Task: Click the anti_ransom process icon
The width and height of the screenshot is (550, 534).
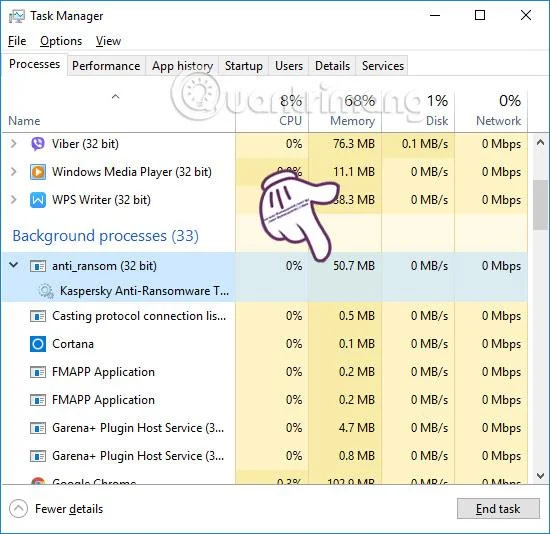Action: (x=38, y=266)
